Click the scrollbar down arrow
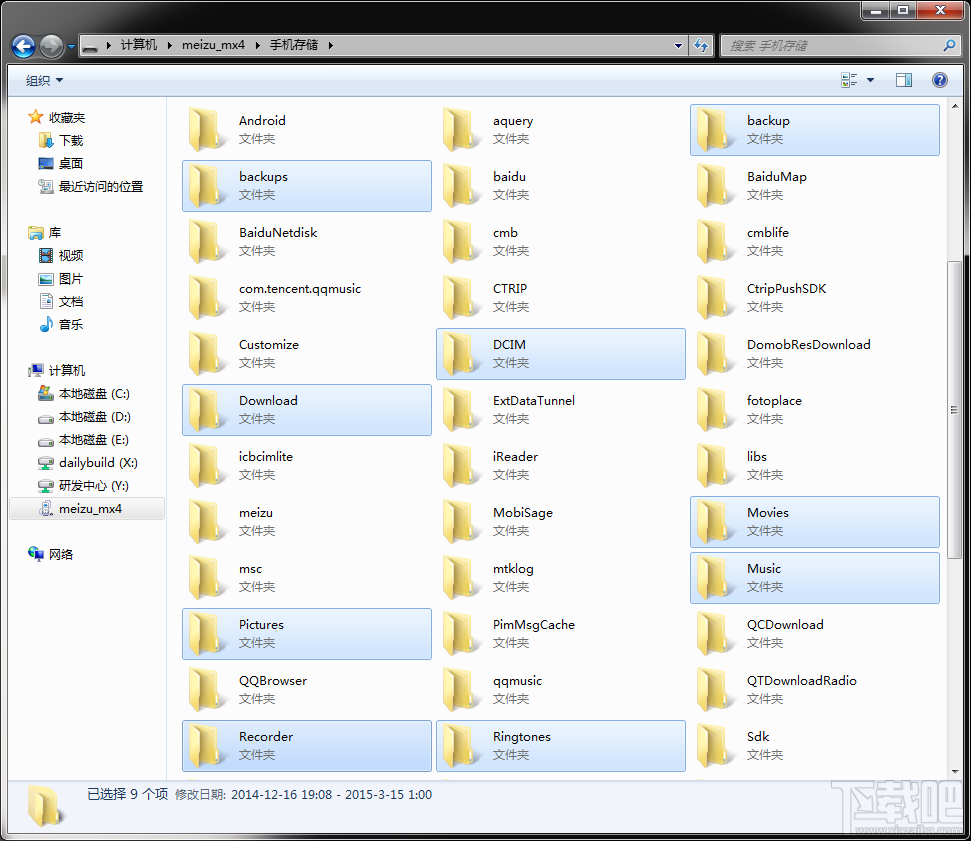971x841 pixels. (954, 771)
